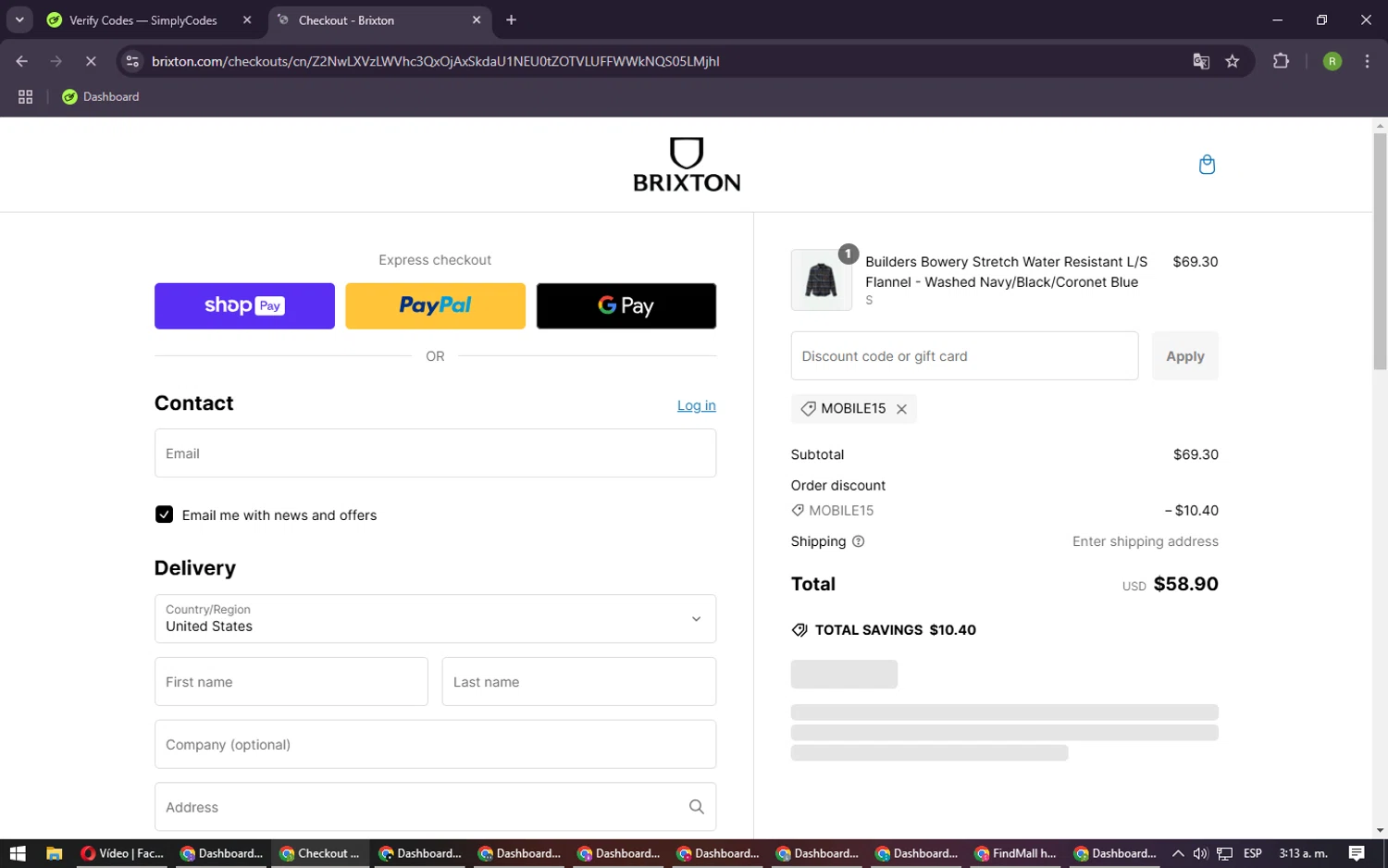Viewport: 1388px width, 868px height.
Task: Open the Dashboard bookmark
Action: click(100, 96)
